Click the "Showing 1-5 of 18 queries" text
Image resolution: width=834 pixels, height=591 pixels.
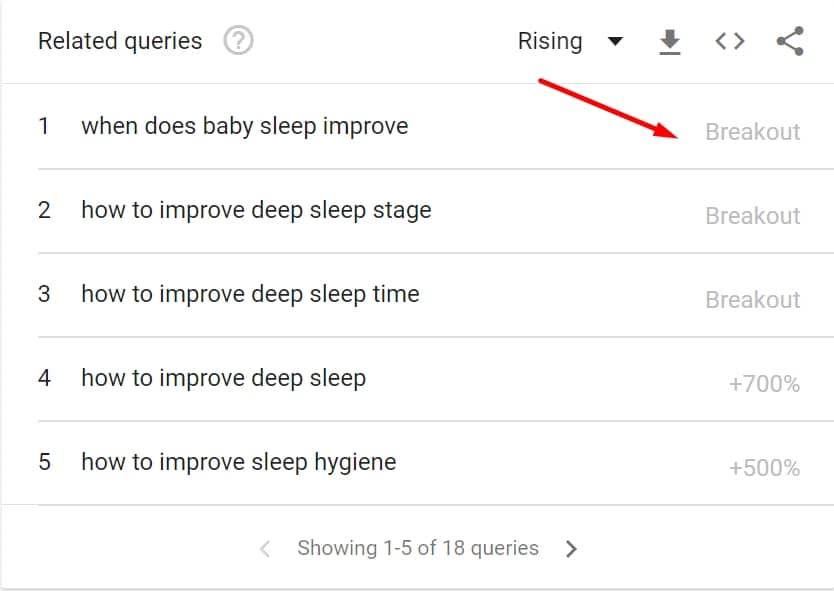click(418, 548)
